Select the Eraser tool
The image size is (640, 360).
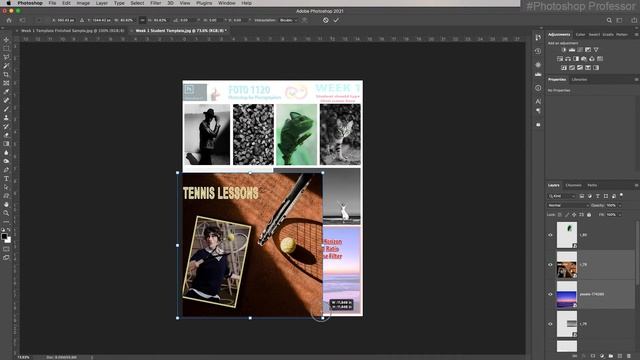click(x=6, y=135)
